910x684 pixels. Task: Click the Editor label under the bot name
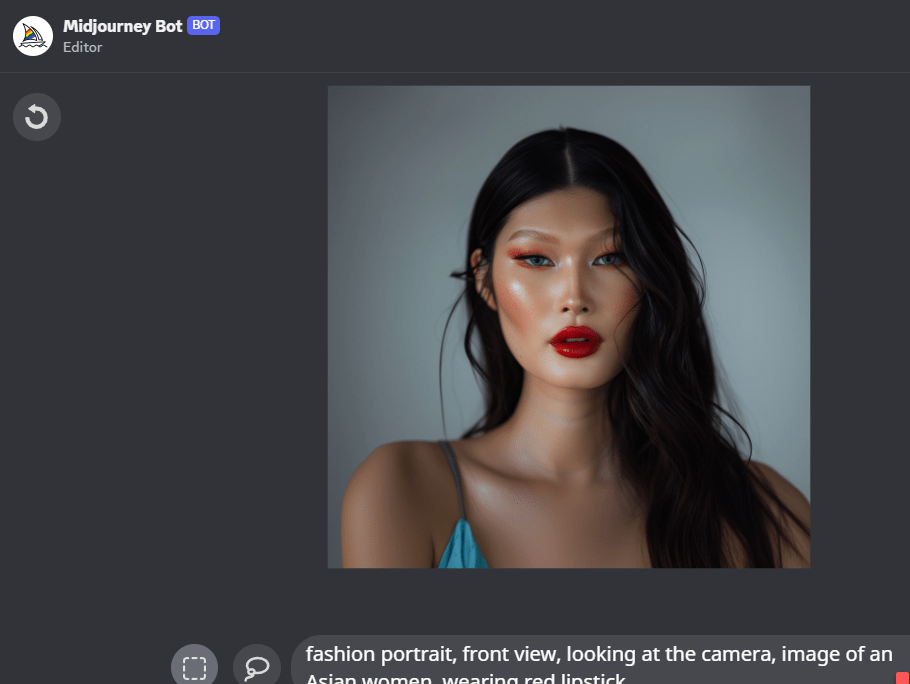tap(82, 47)
